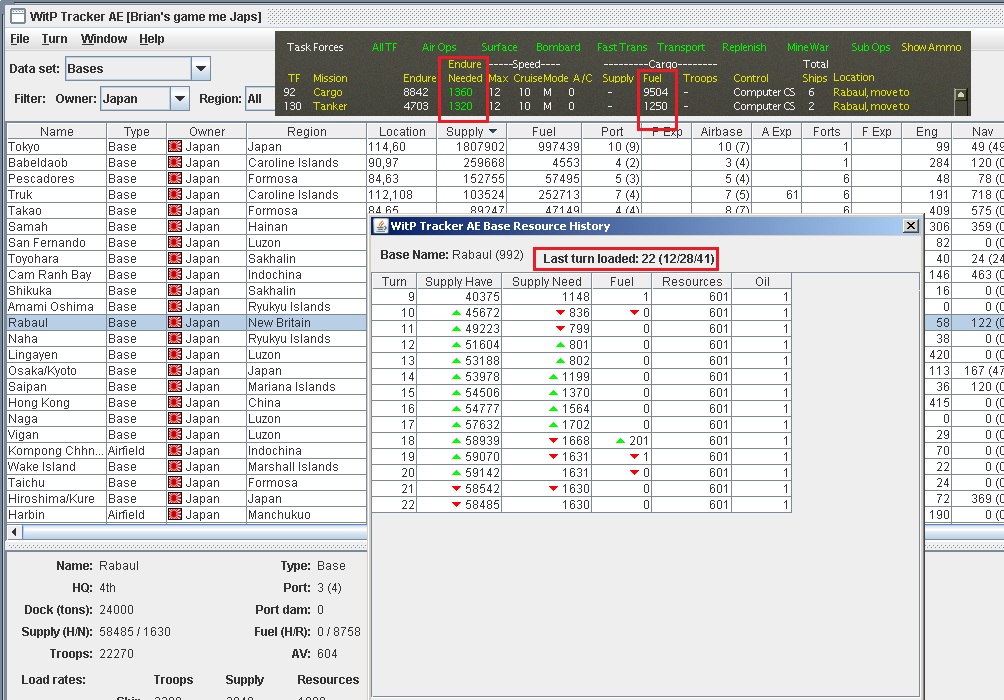The height and width of the screenshot is (700, 1004).
Task: Sort bases by the Location column
Action: point(402,131)
